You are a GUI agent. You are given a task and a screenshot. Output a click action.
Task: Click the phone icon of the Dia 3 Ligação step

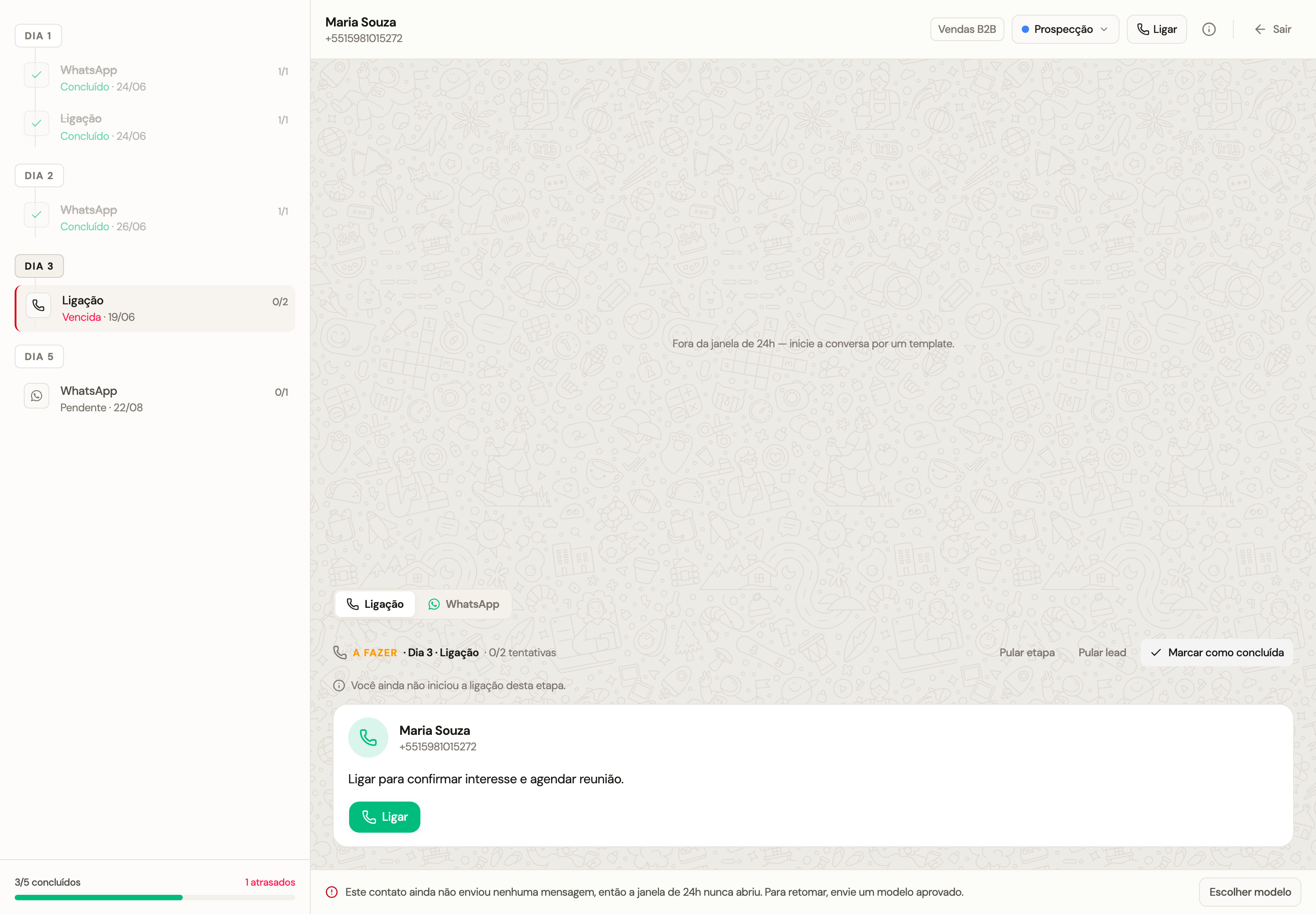pyautogui.click(x=38, y=305)
